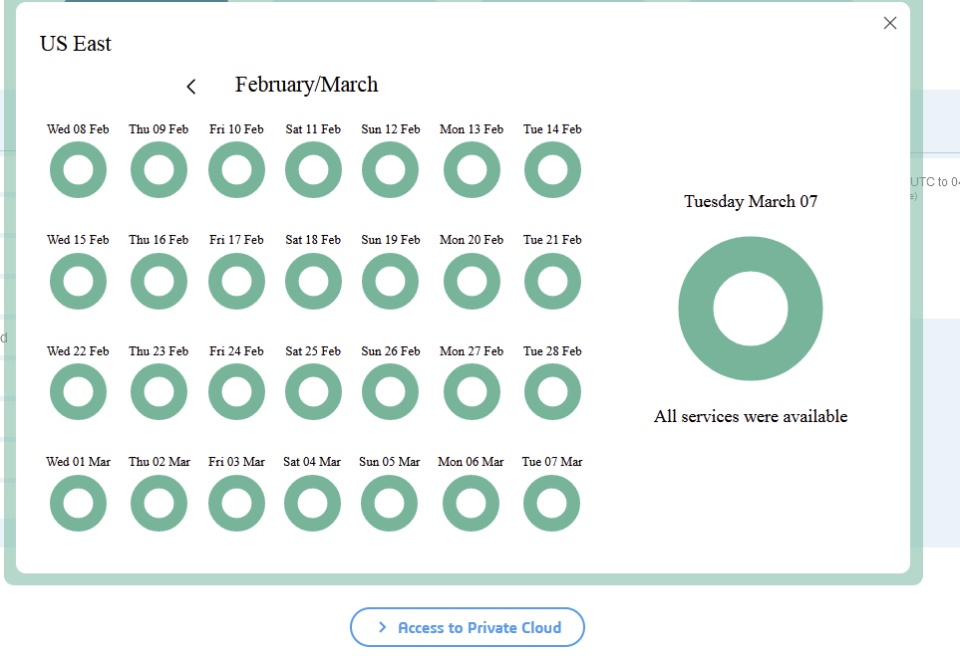The height and width of the screenshot is (656, 960).
Task: Select the Sun 19 Feb status ring
Action: tap(390, 281)
